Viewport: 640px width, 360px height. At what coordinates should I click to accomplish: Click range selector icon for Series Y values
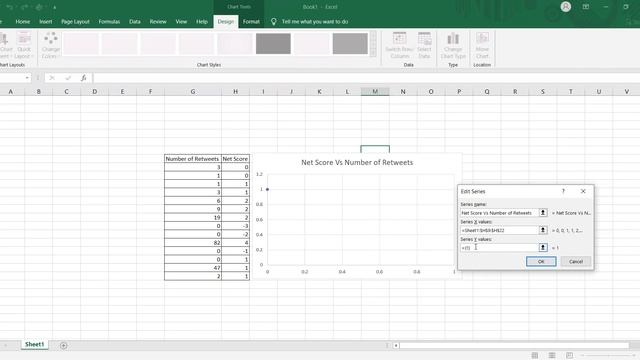coord(543,247)
